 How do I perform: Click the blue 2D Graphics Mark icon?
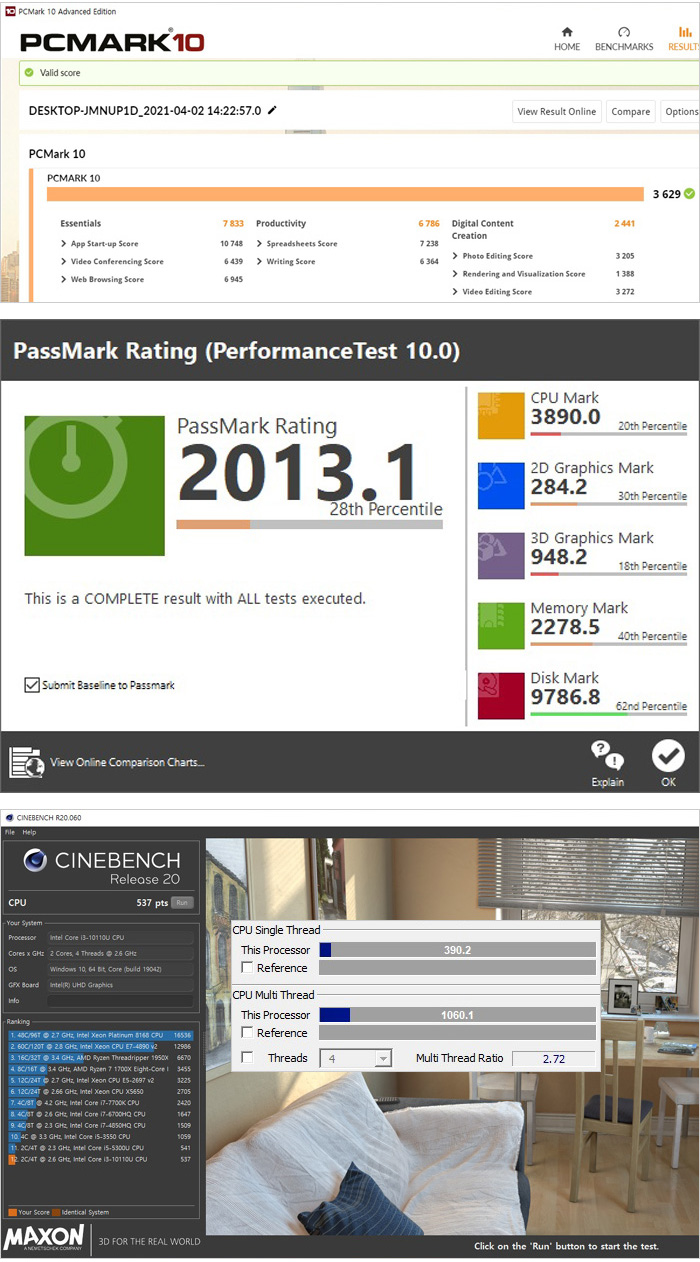coord(501,485)
